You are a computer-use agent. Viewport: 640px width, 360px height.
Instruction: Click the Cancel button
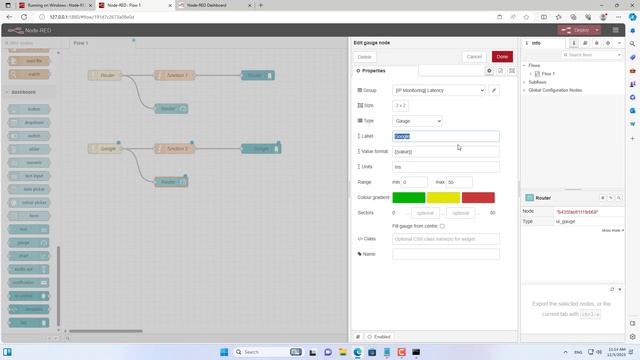(x=474, y=57)
